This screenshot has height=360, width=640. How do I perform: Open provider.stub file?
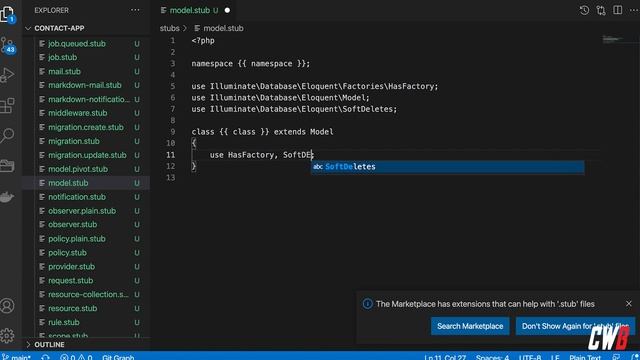71,267
